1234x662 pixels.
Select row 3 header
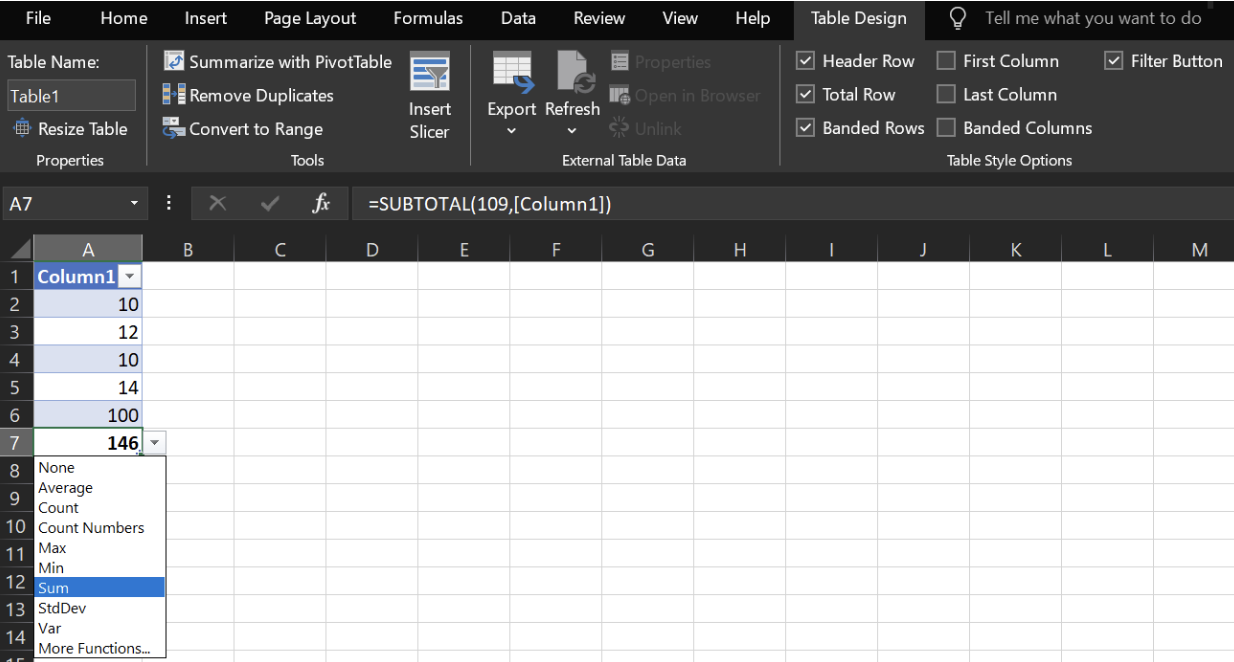(16, 332)
